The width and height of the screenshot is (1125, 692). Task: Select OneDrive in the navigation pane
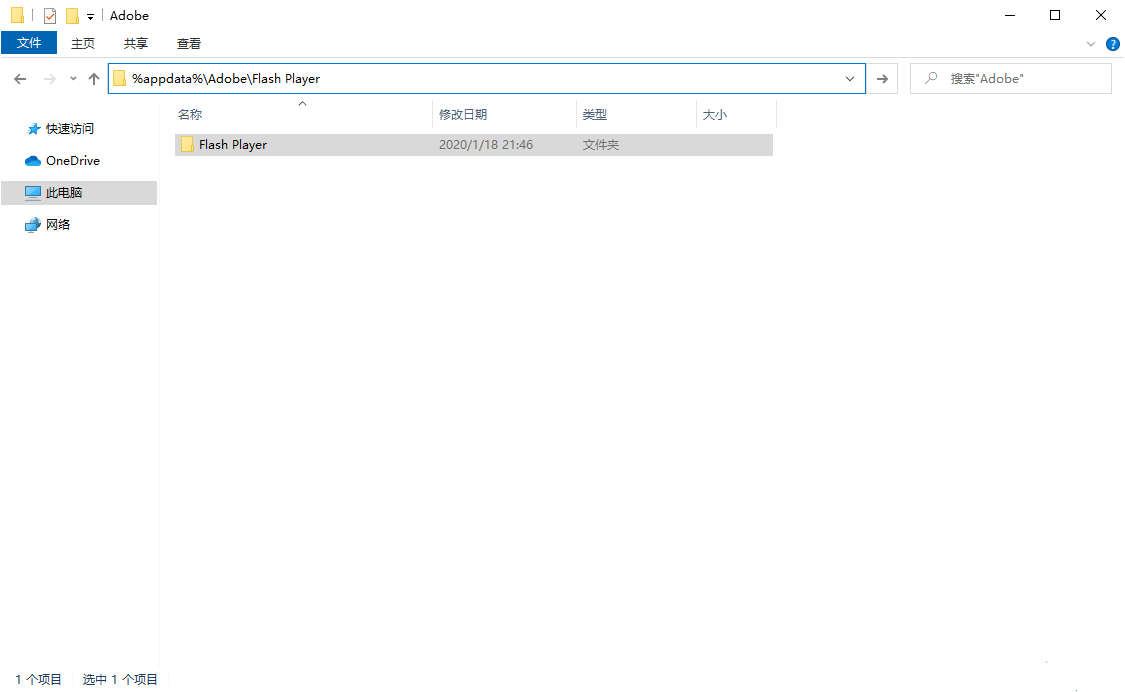[x=72, y=161]
